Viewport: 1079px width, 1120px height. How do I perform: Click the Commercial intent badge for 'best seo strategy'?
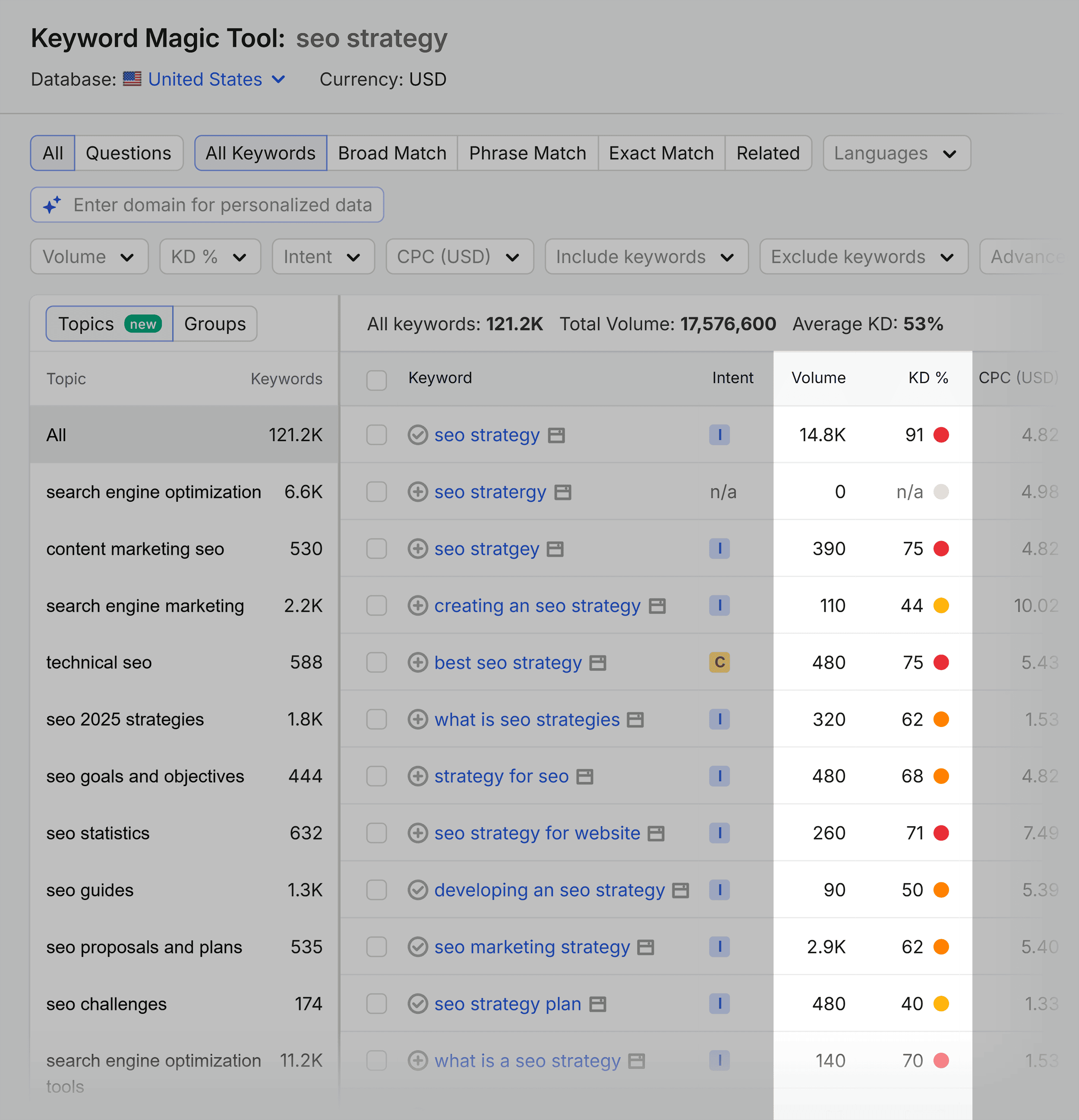719,662
